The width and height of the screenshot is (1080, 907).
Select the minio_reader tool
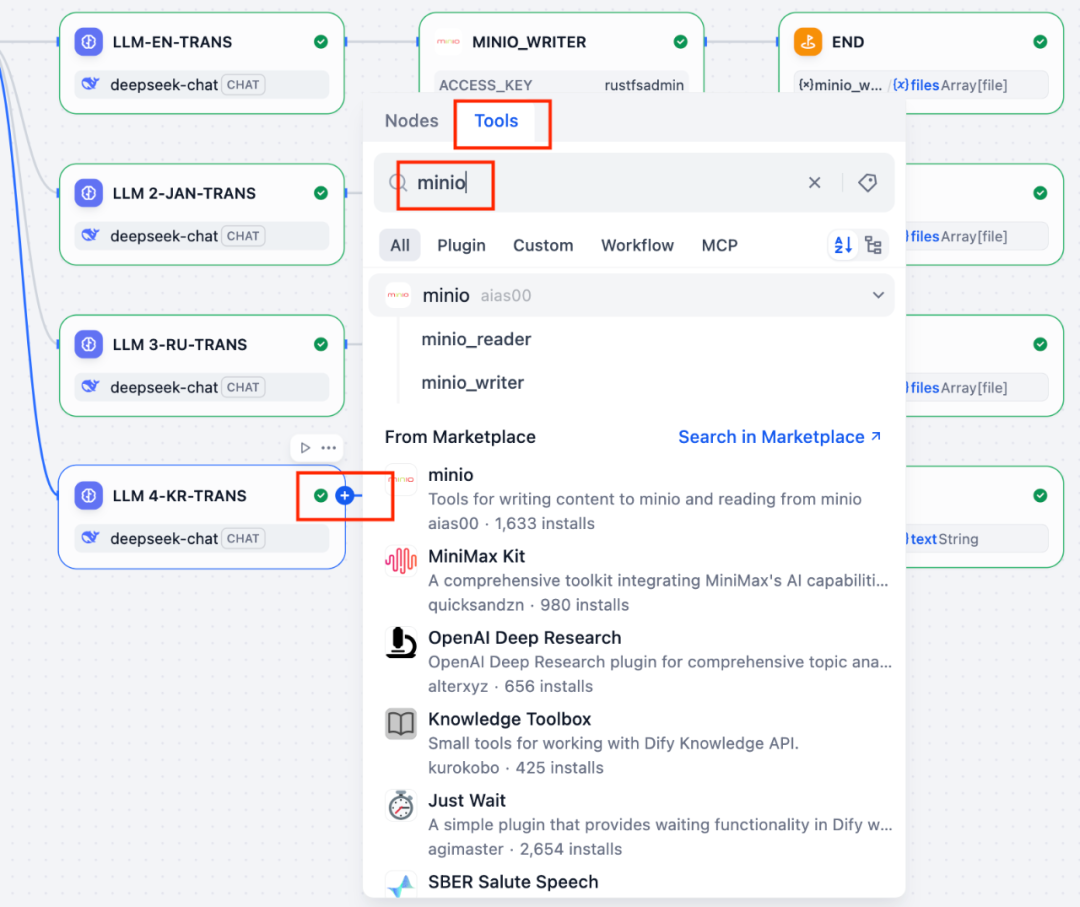(x=476, y=339)
